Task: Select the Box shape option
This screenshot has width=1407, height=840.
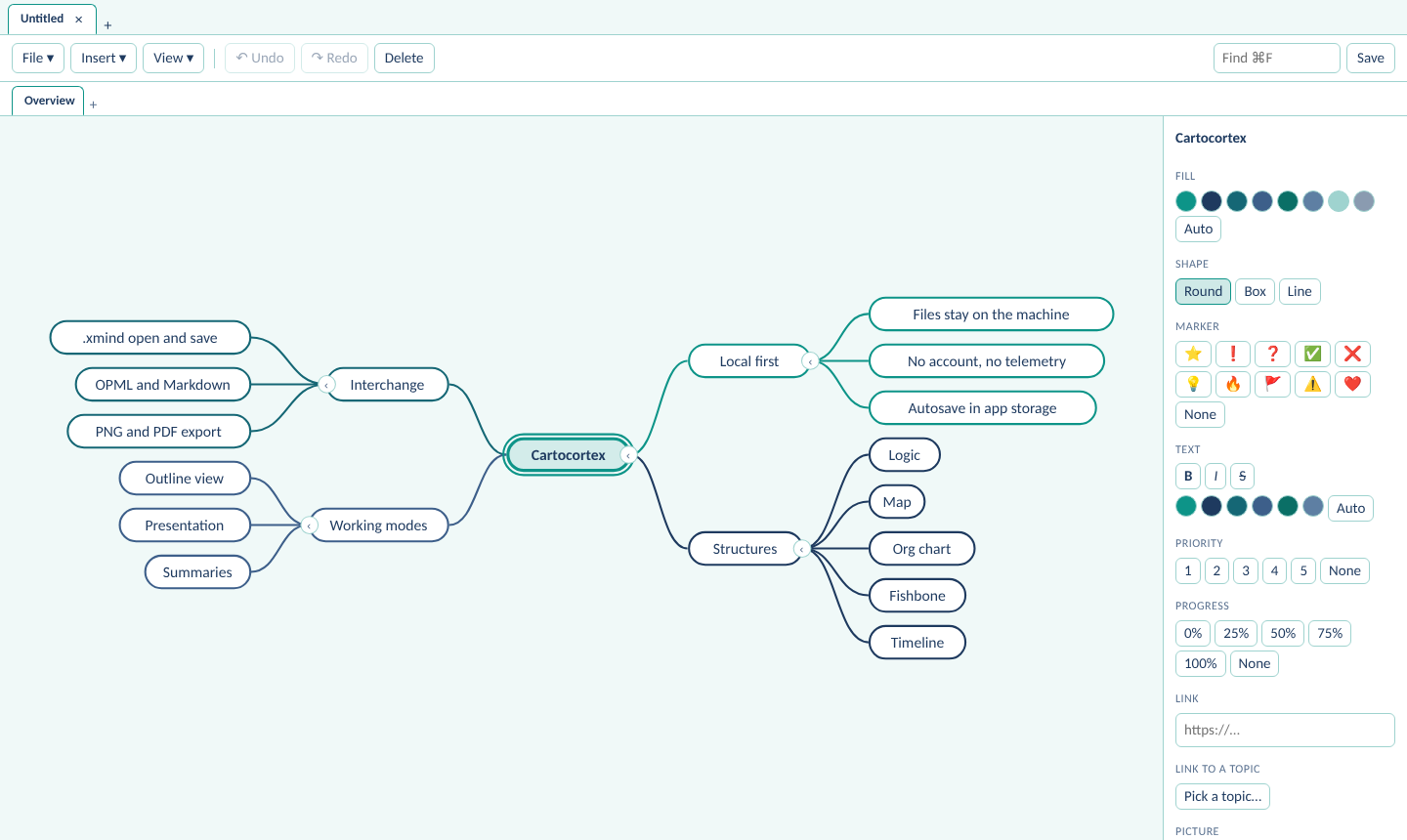Action: [1255, 291]
